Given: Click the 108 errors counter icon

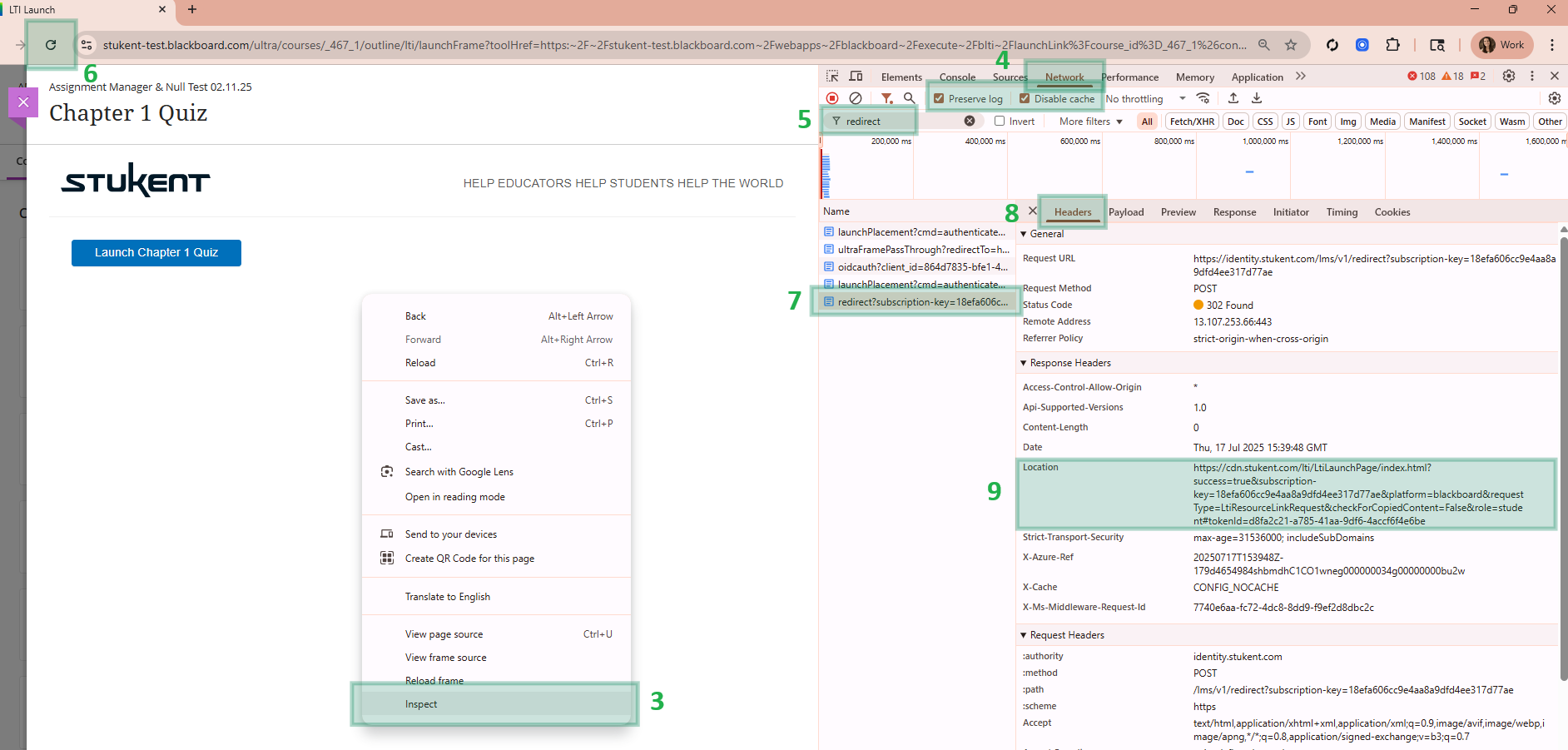Looking at the screenshot, I should [1422, 76].
